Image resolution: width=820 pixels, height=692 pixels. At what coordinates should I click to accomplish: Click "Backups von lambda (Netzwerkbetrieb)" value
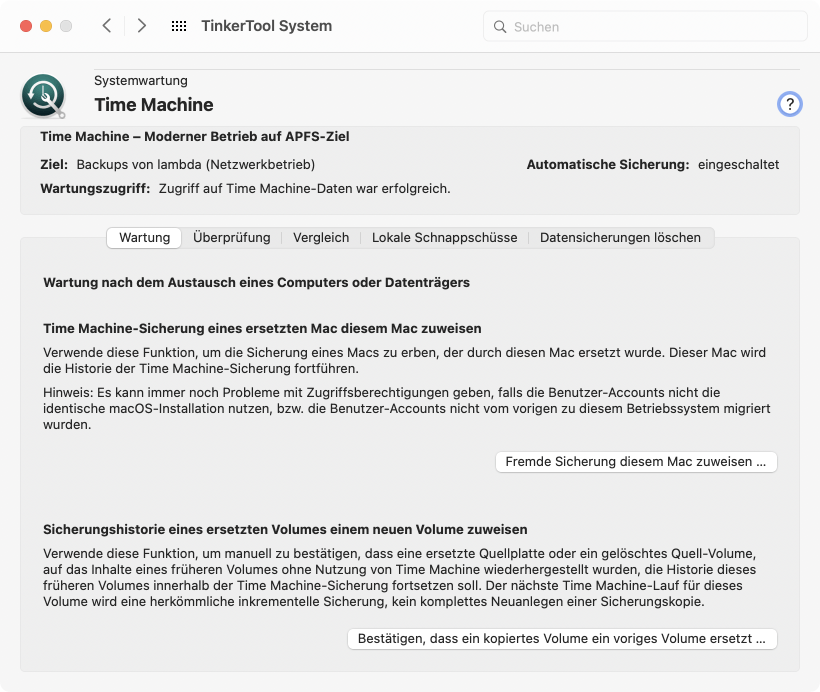click(196, 165)
